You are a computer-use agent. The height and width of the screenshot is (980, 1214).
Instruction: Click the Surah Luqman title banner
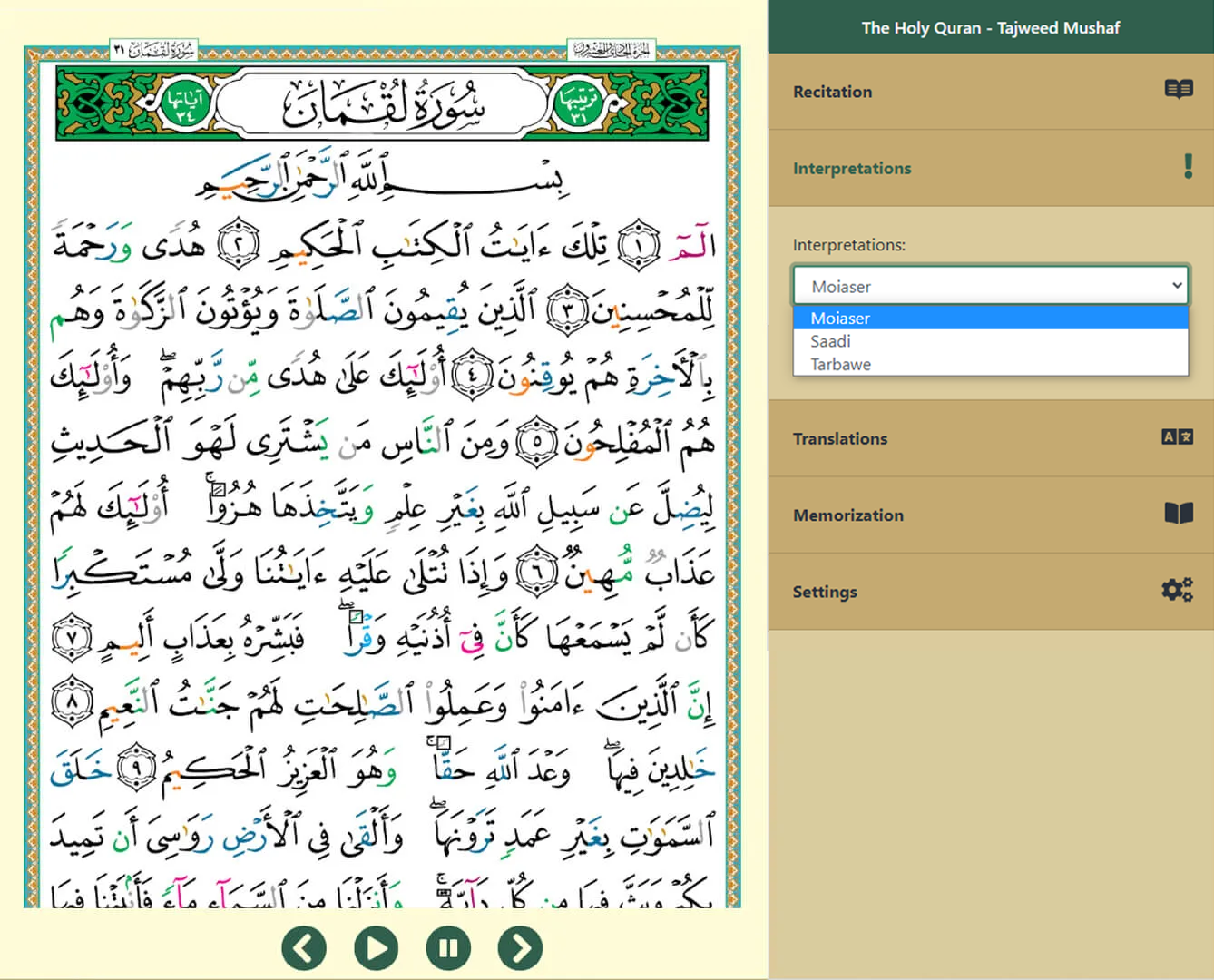point(384,103)
